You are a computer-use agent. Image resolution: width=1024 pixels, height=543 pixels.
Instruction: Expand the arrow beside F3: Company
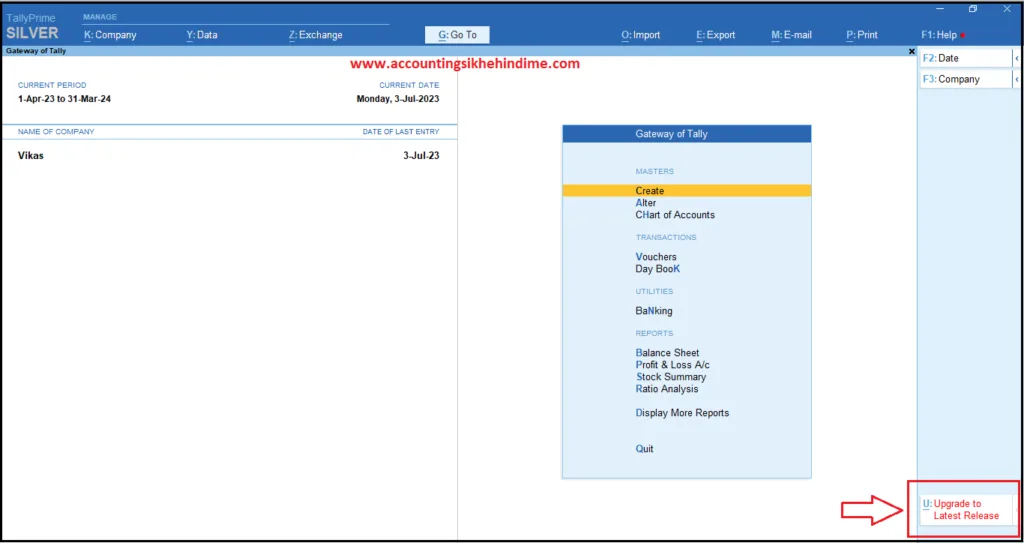click(x=1017, y=79)
